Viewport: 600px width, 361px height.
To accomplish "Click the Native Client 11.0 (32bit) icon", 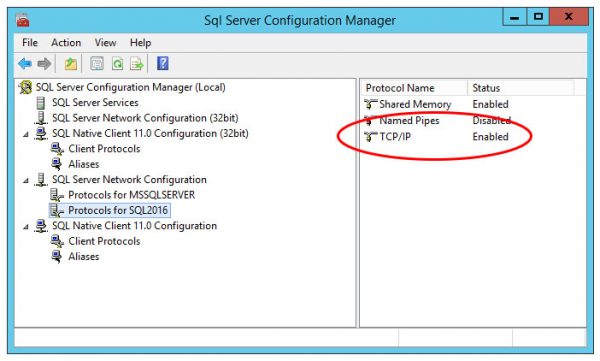I will 41,134.
